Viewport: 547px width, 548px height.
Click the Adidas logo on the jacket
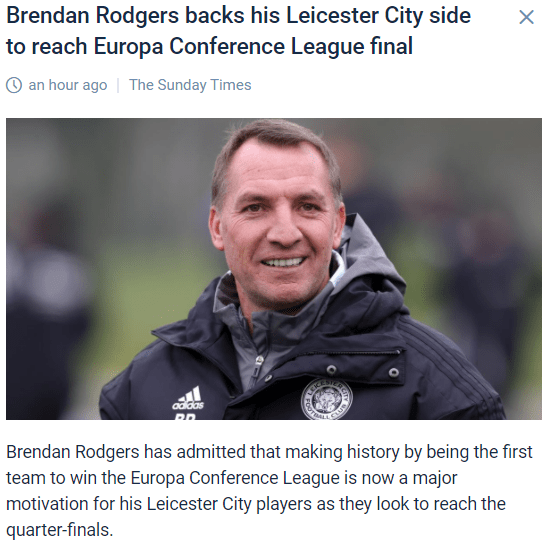coord(188,398)
